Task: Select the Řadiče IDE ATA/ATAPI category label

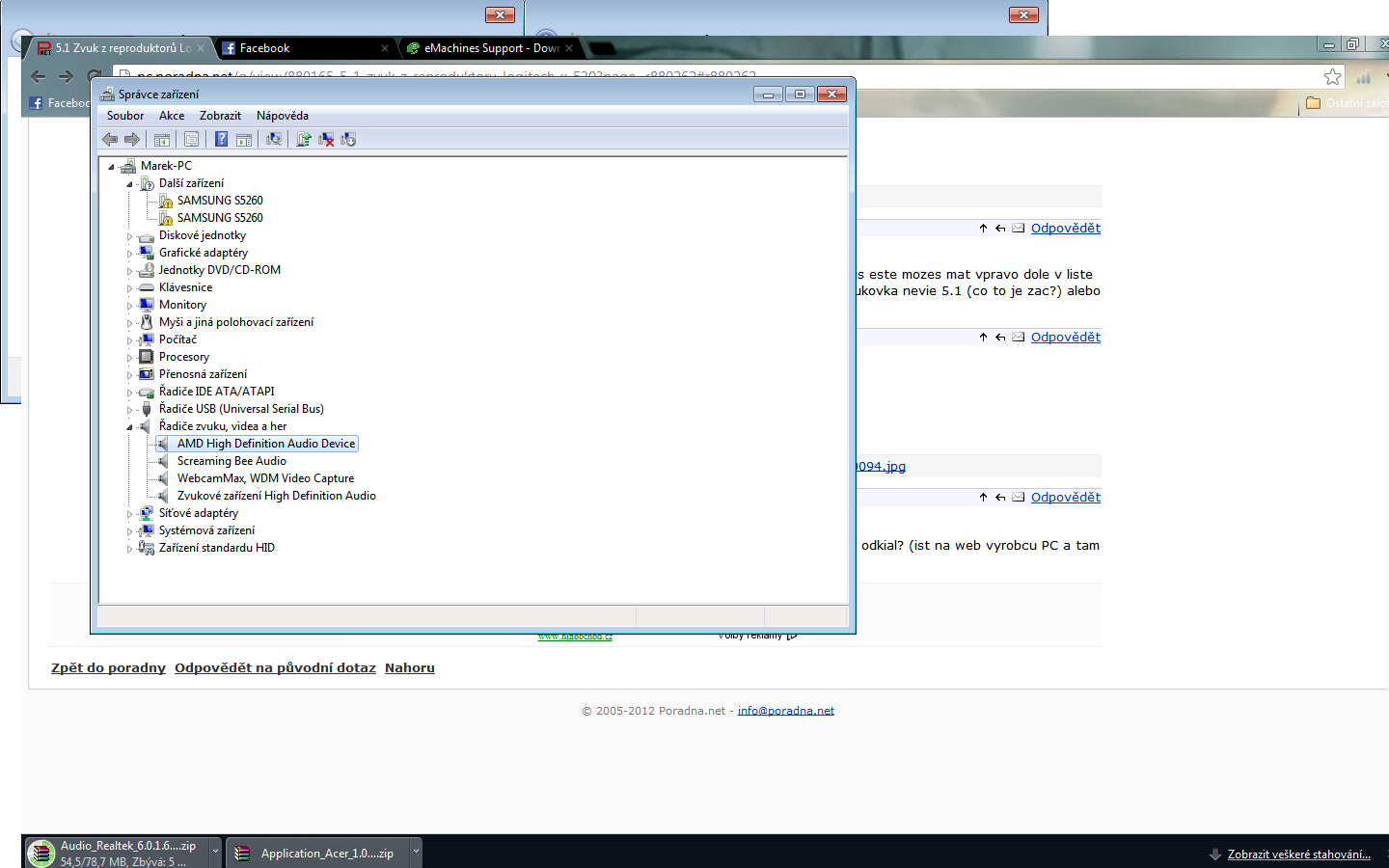Action: 217,392
